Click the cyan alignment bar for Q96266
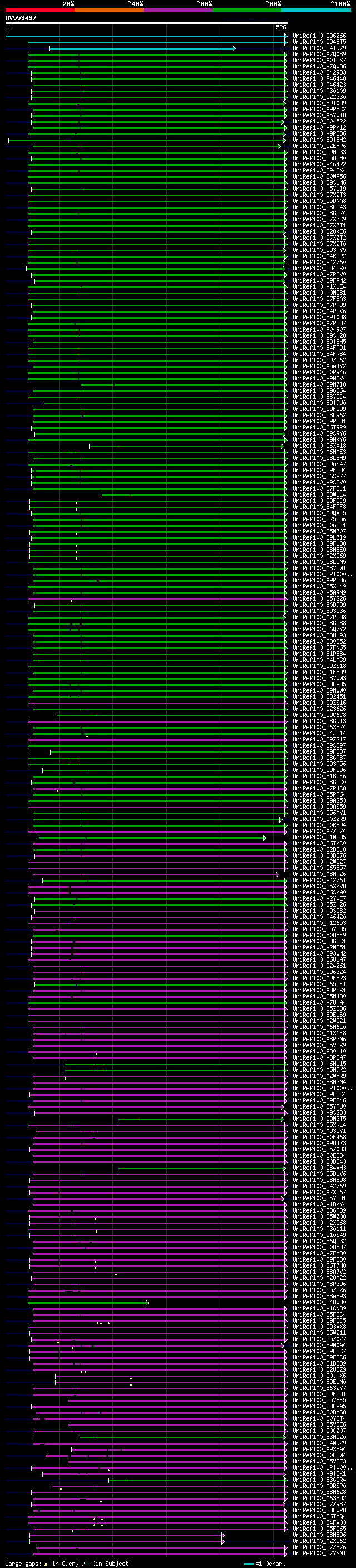Image resolution: width=356 pixels, height=1568 pixels. point(147,36)
